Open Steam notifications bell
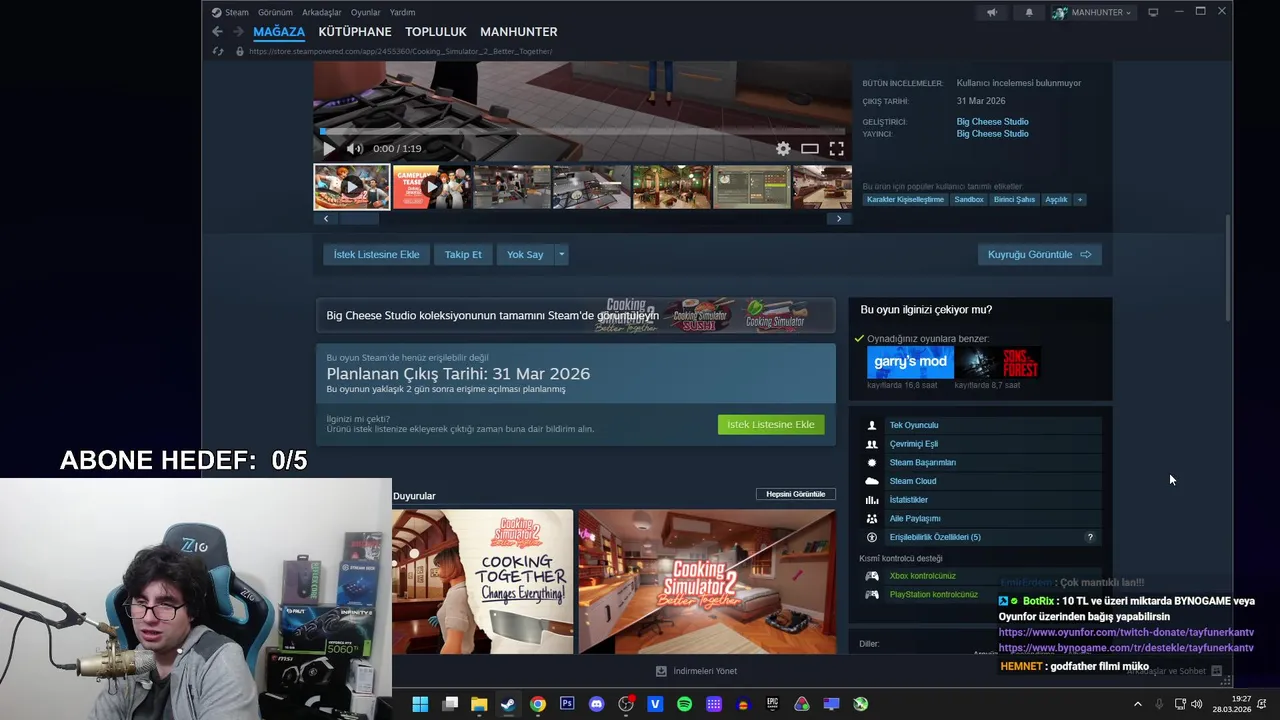The height and width of the screenshot is (720, 1280). (x=1029, y=12)
